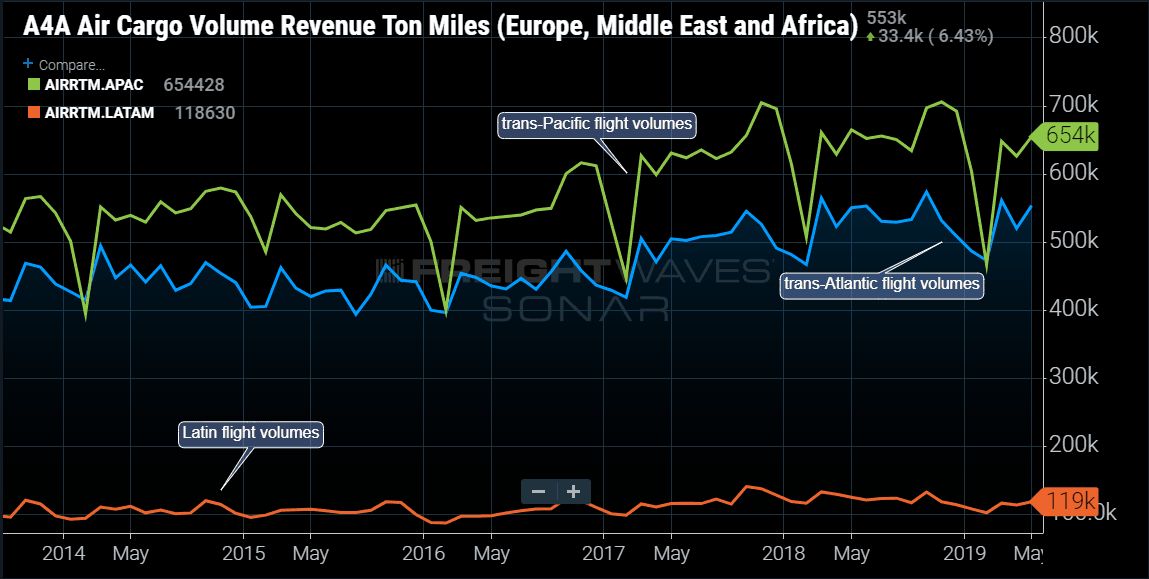1149x579 pixels.
Task: Click the 2017 label on time axis
Action: coord(603,553)
